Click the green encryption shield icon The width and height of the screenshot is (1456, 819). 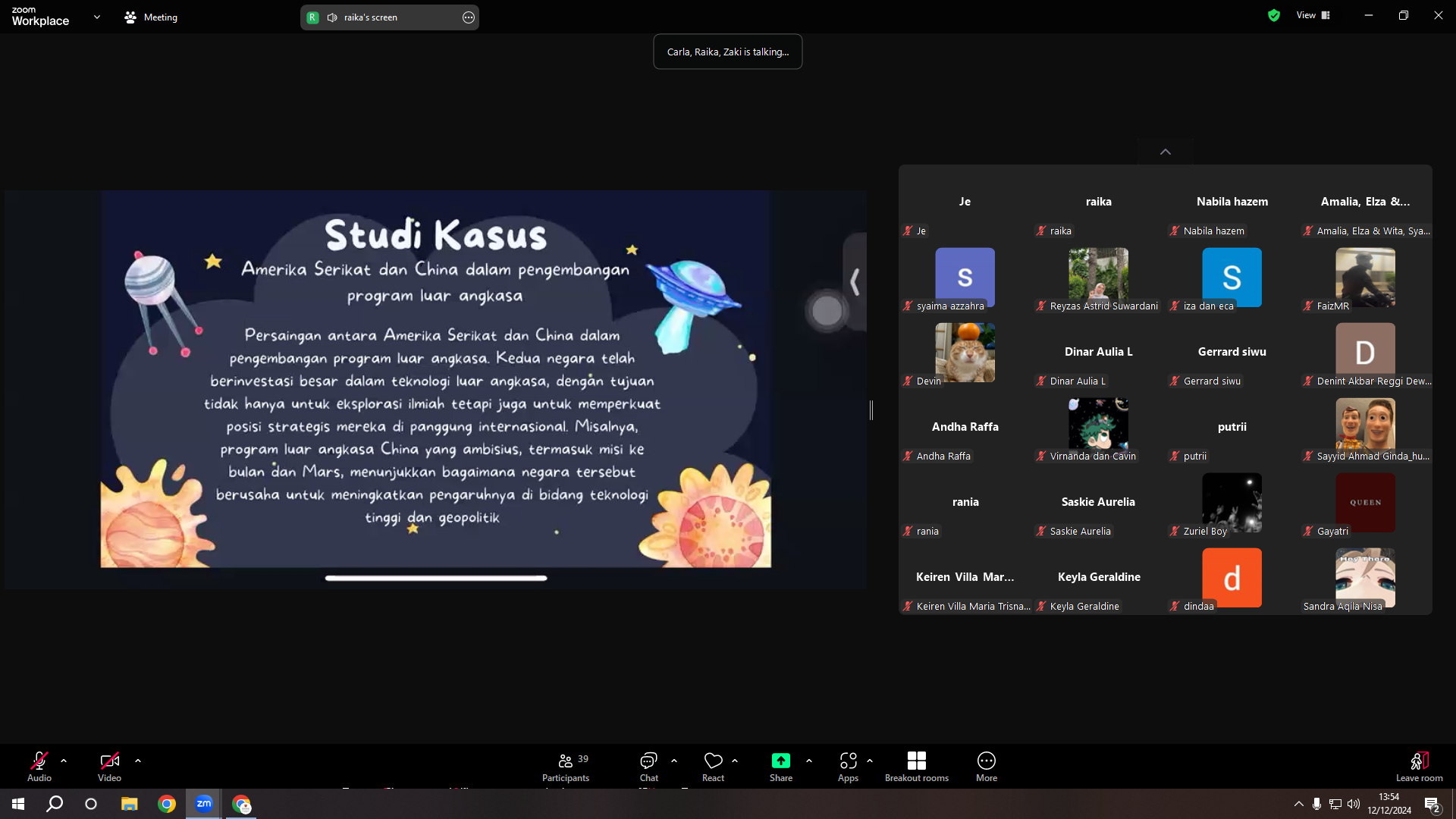click(x=1274, y=15)
